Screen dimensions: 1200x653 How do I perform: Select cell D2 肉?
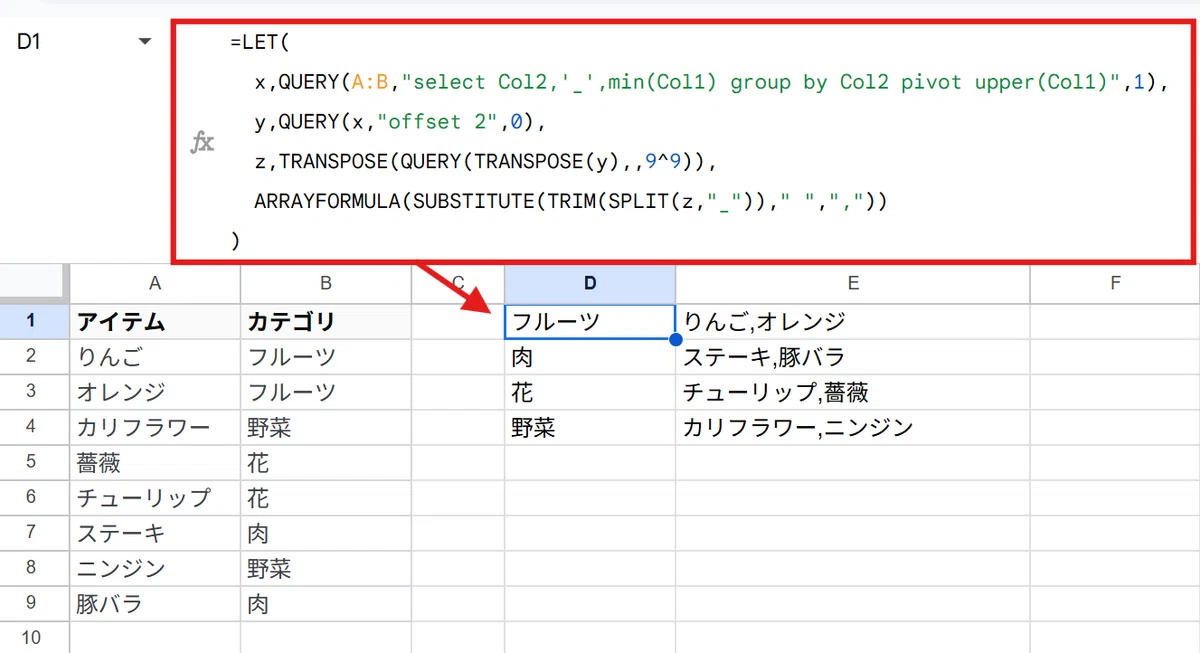tap(590, 357)
